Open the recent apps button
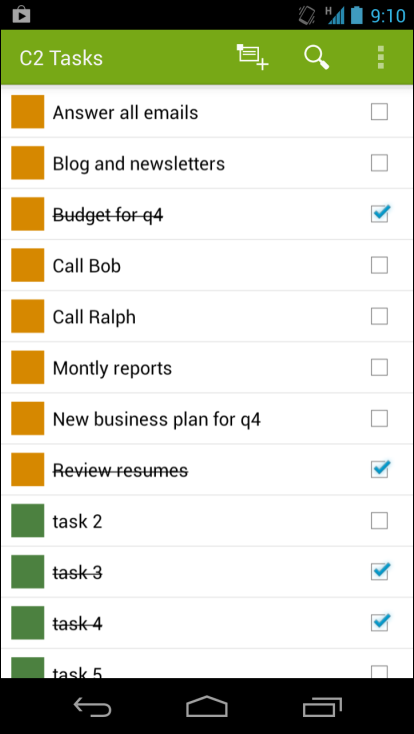The height and width of the screenshot is (734, 414). tap(322, 706)
